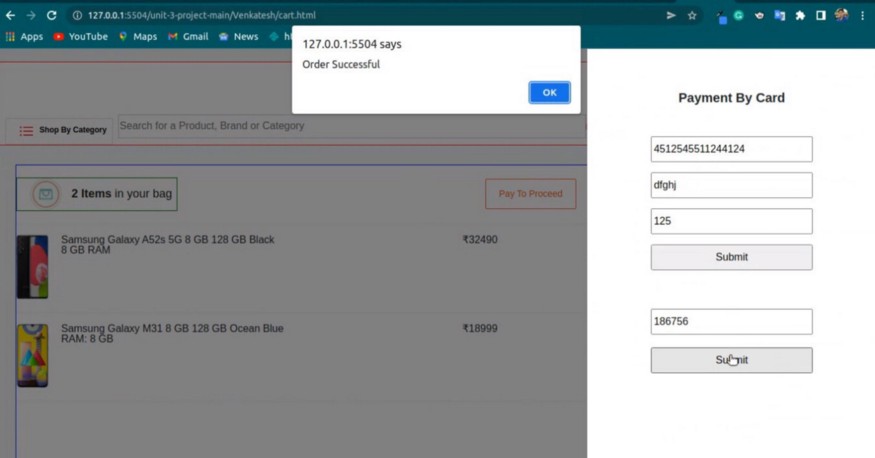The image size is (875, 458).
Task: Click the 127.0.0.1:5504 says alert title
Action: click(352, 44)
